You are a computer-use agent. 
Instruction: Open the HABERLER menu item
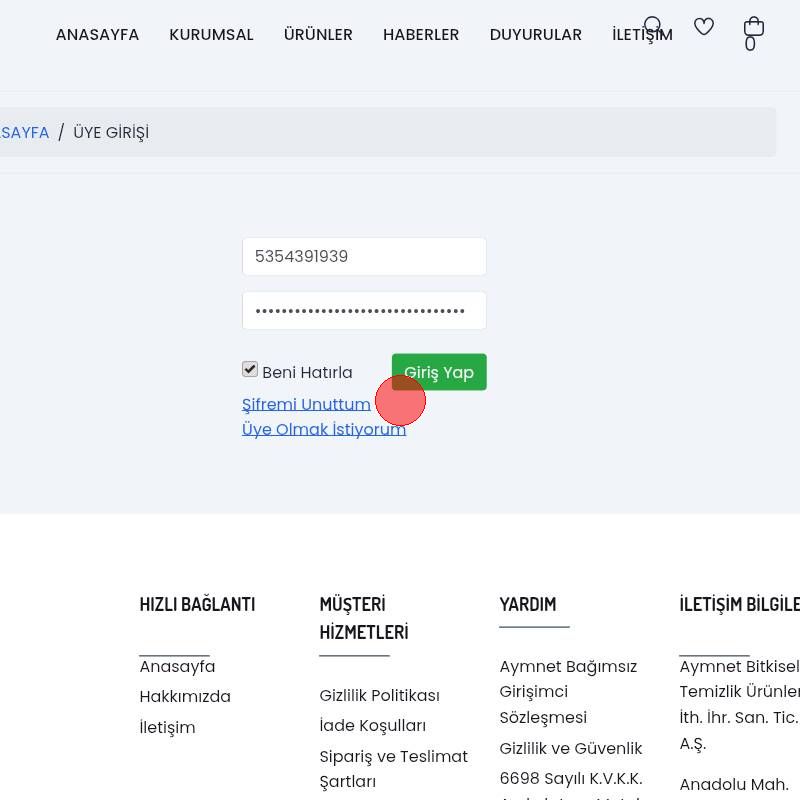pos(421,35)
